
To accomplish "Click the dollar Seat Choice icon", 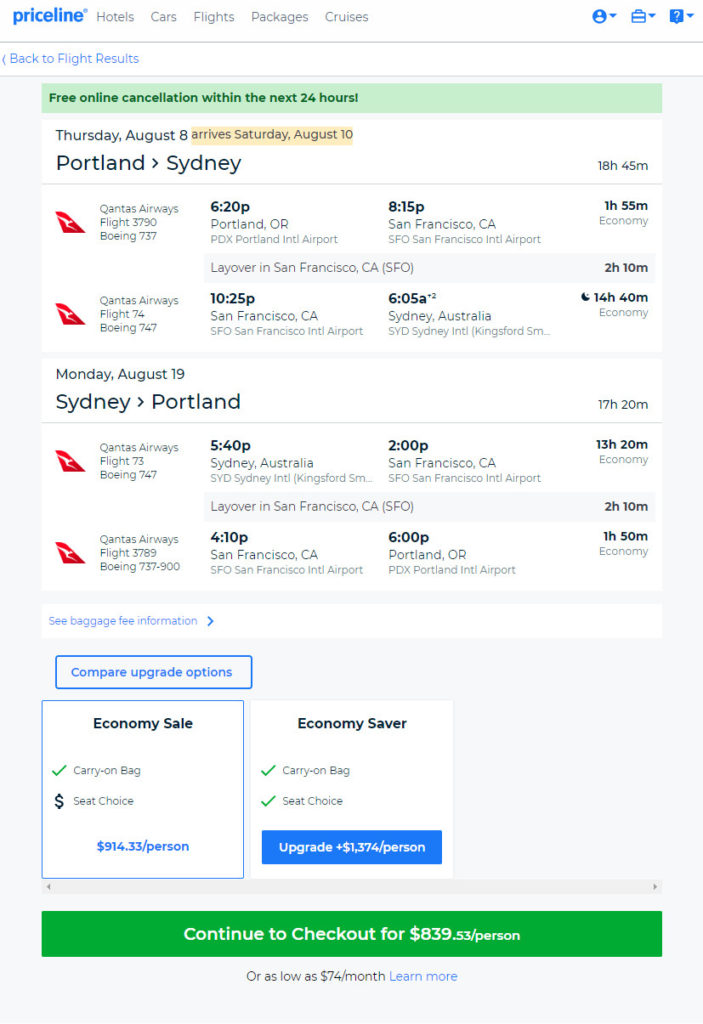I will click(59, 801).
